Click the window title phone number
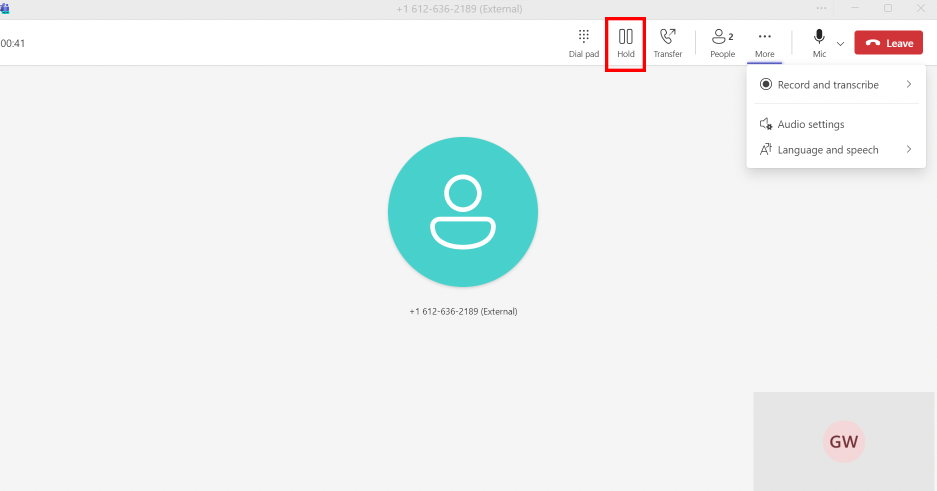 460,9
